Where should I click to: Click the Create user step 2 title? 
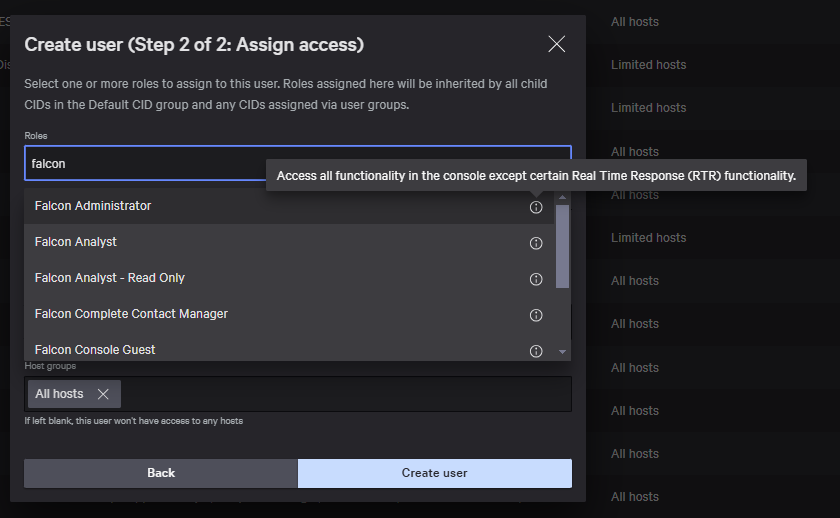pos(194,44)
